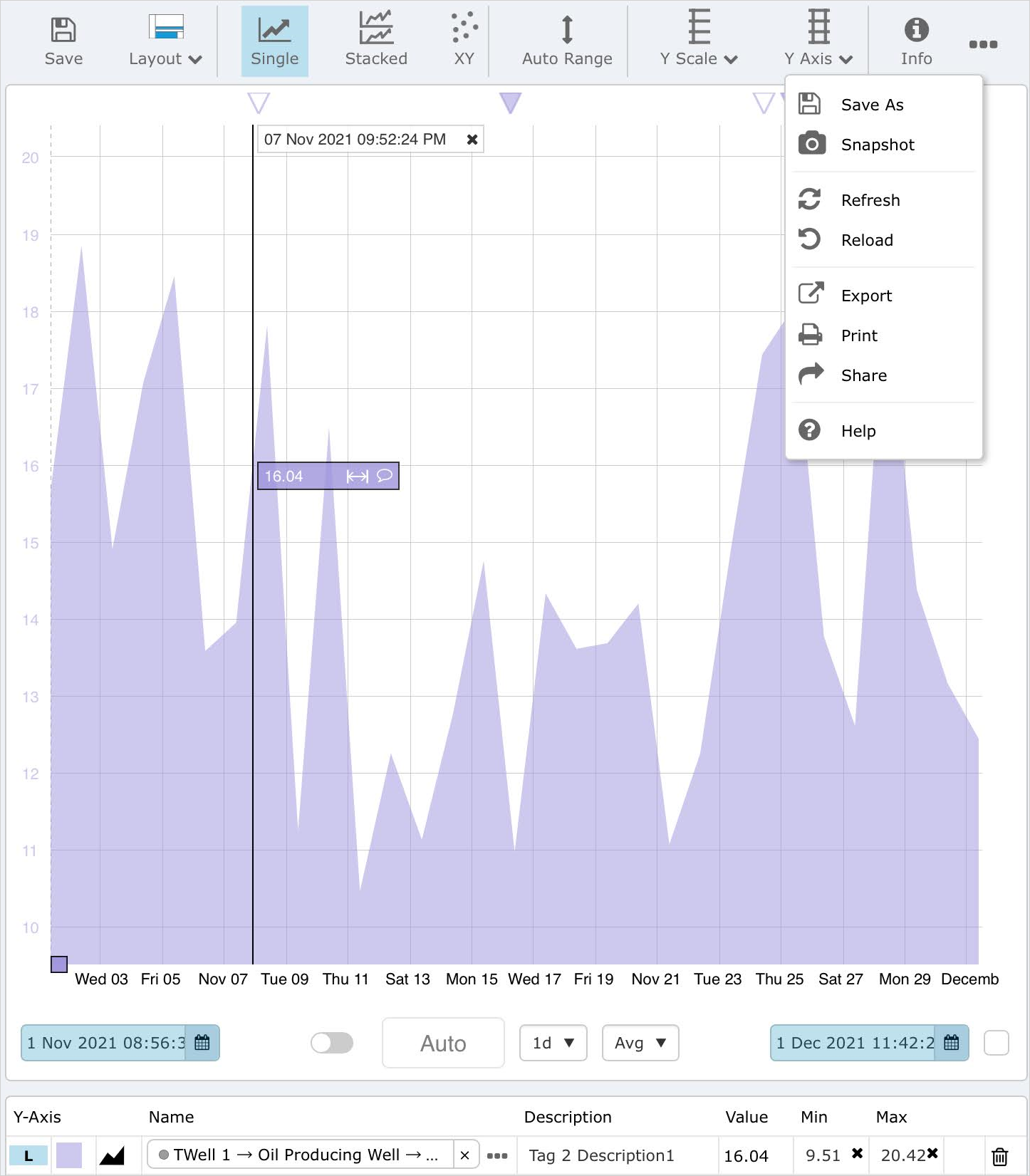The image size is (1030, 1176).
Task: Switch to Single chart view
Action: tap(274, 41)
